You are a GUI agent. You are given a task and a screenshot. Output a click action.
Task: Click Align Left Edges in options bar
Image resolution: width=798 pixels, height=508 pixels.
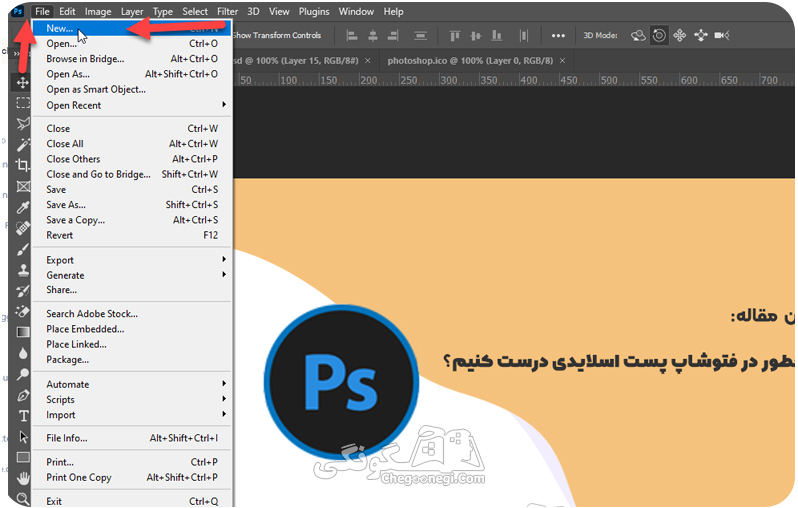tap(352, 35)
